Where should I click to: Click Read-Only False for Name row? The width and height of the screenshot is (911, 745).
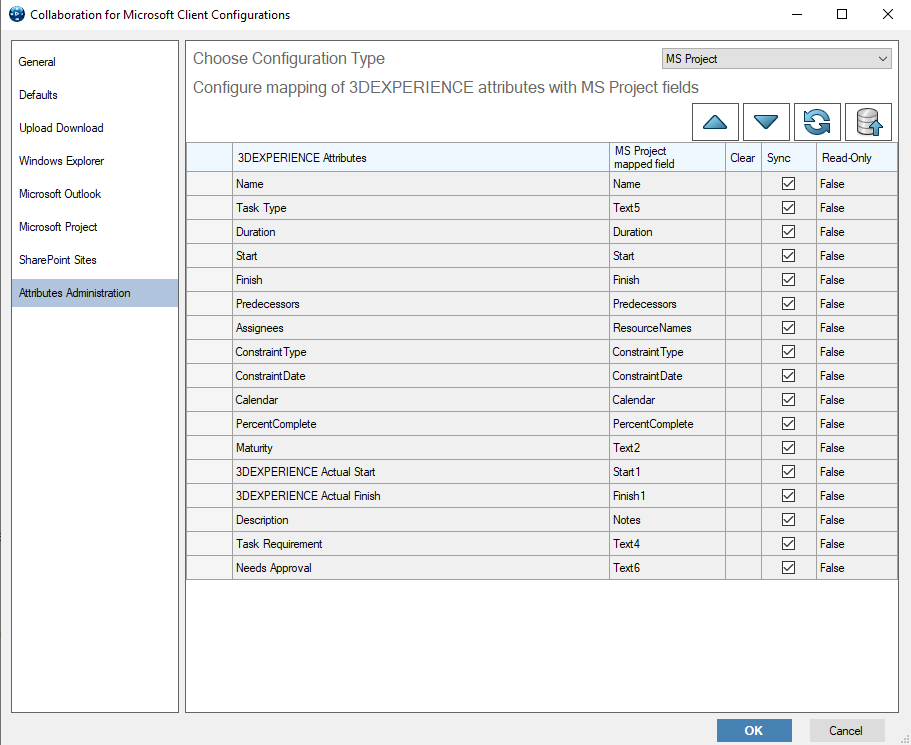pos(856,184)
